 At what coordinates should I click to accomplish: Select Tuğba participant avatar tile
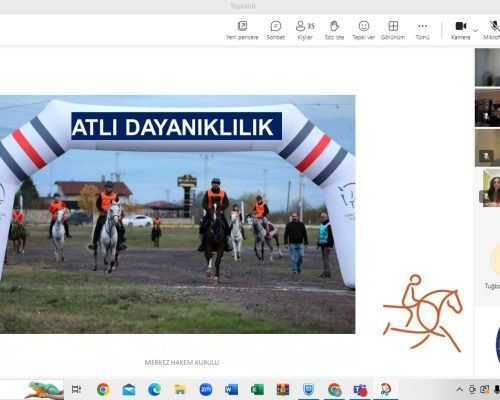point(492,267)
